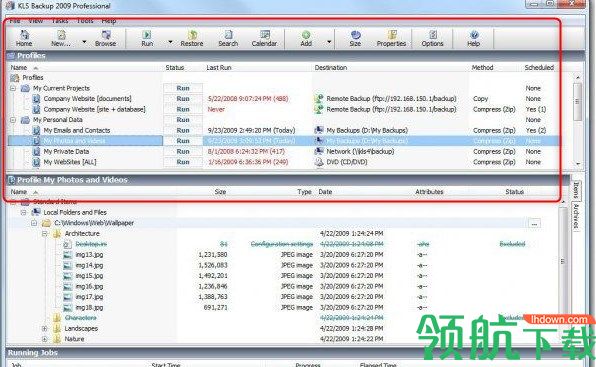Select the My Photos and Videos profile row
This screenshot has height=367, width=596.
[x=284, y=141]
